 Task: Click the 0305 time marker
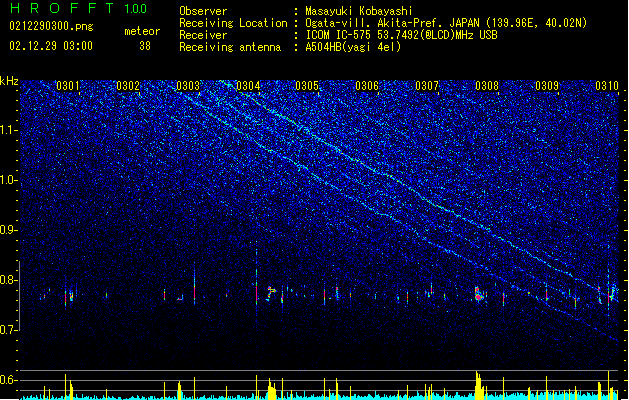307,86
